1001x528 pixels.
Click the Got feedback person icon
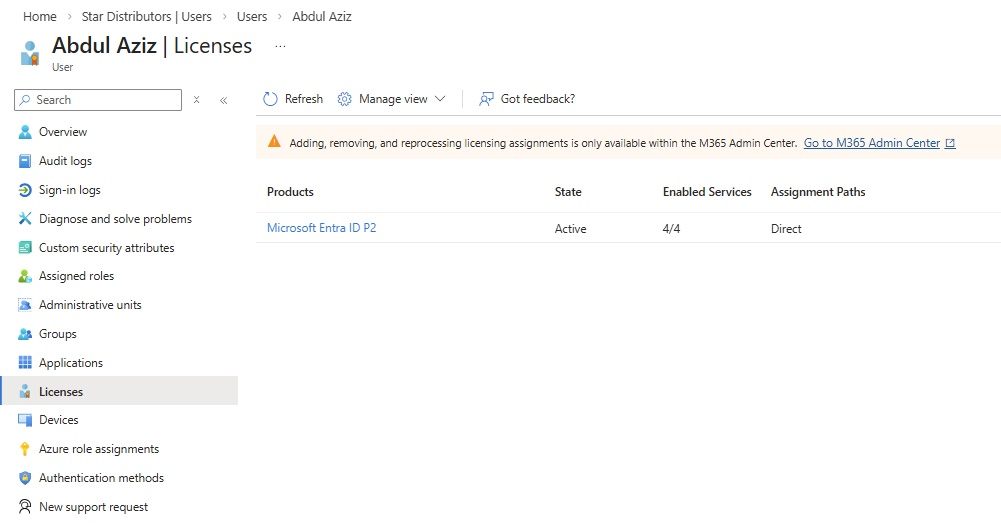click(x=487, y=99)
